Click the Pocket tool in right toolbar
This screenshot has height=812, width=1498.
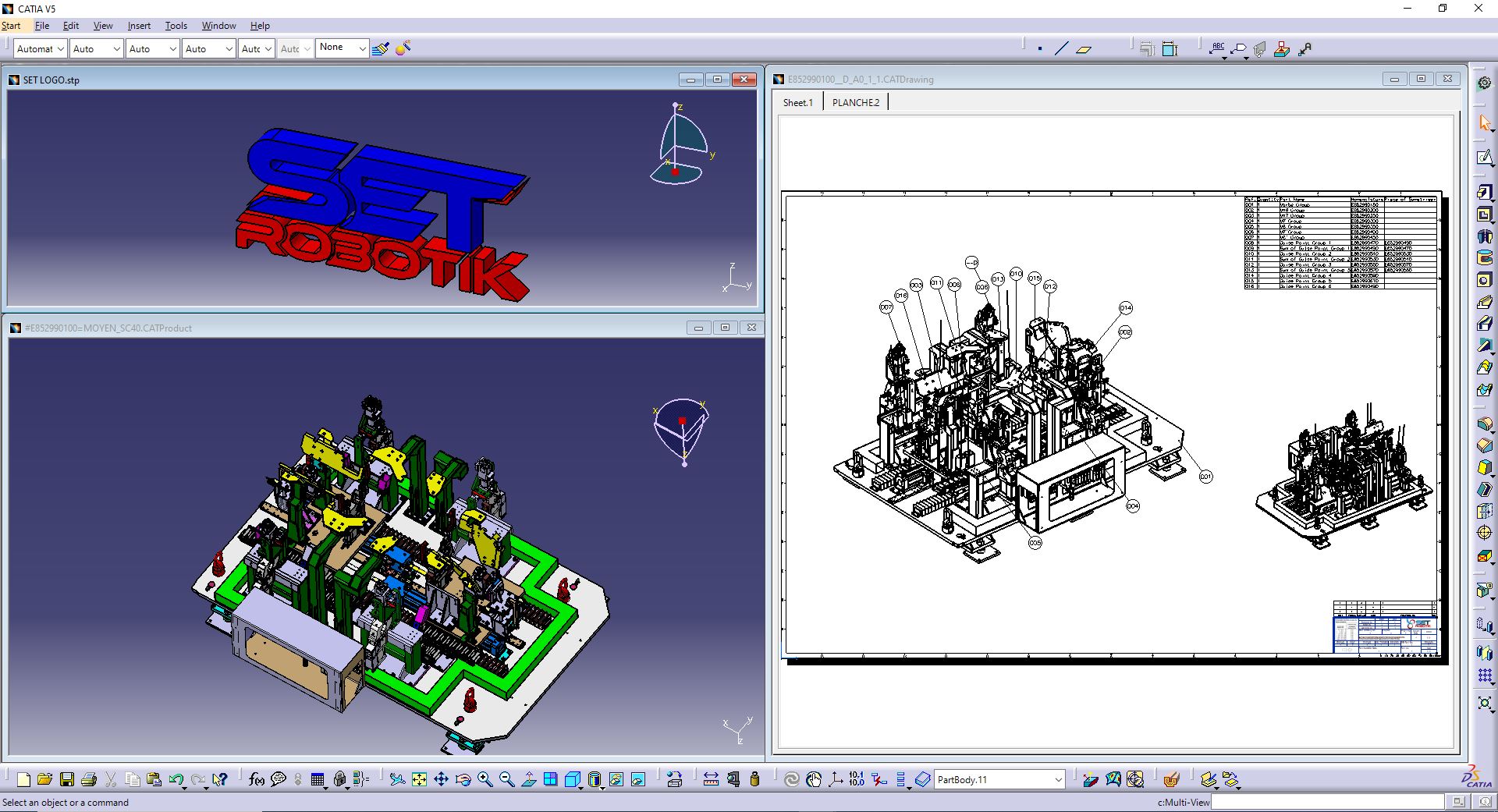point(1485,215)
